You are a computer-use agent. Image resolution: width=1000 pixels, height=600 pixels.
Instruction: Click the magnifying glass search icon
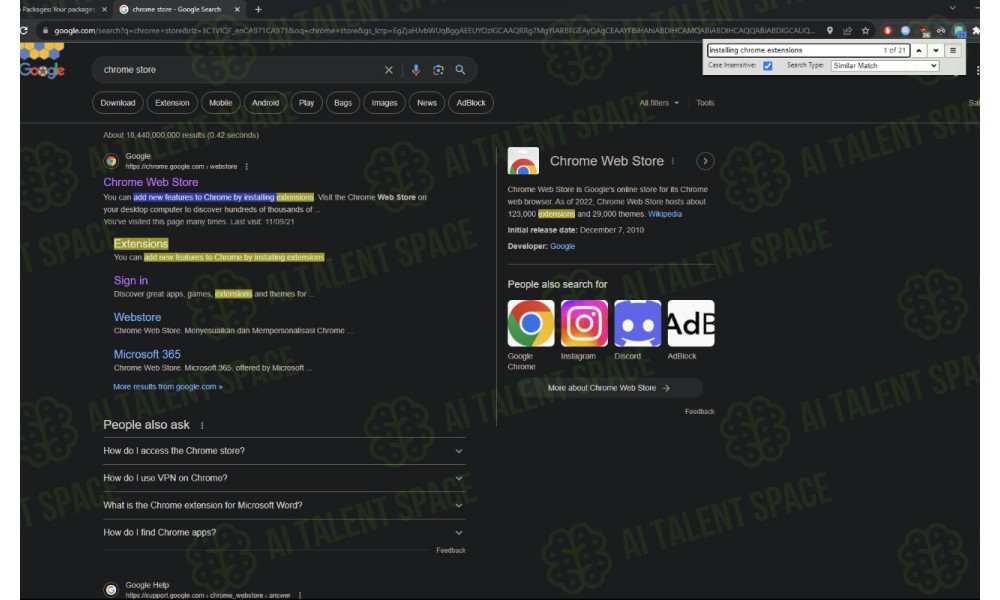click(x=460, y=70)
